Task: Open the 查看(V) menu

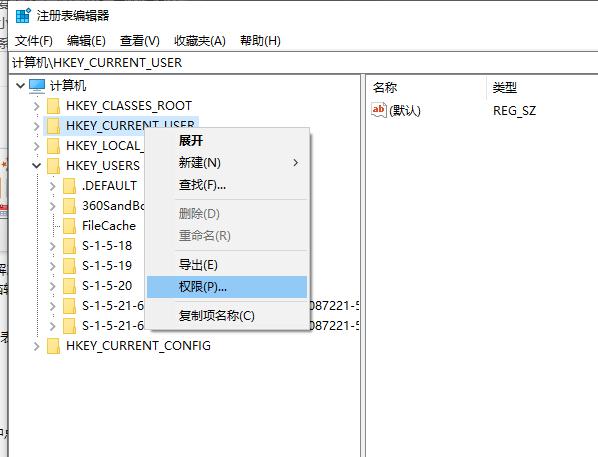Action: 140,40
